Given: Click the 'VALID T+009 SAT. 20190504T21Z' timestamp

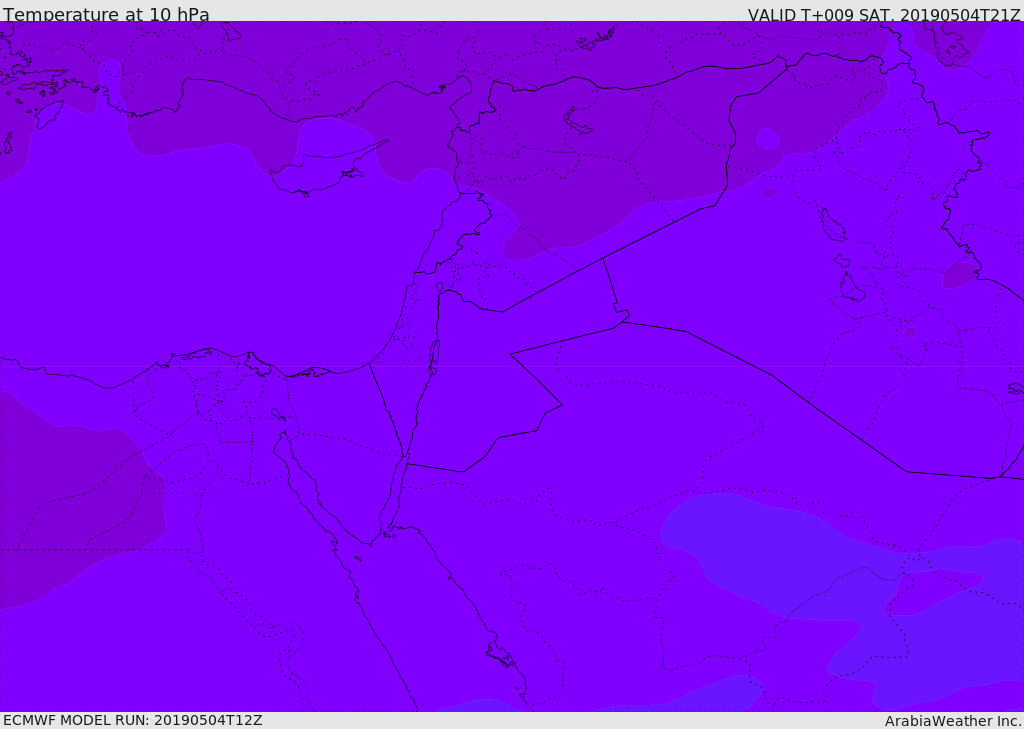Looking at the screenshot, I should tap(884, 14).
